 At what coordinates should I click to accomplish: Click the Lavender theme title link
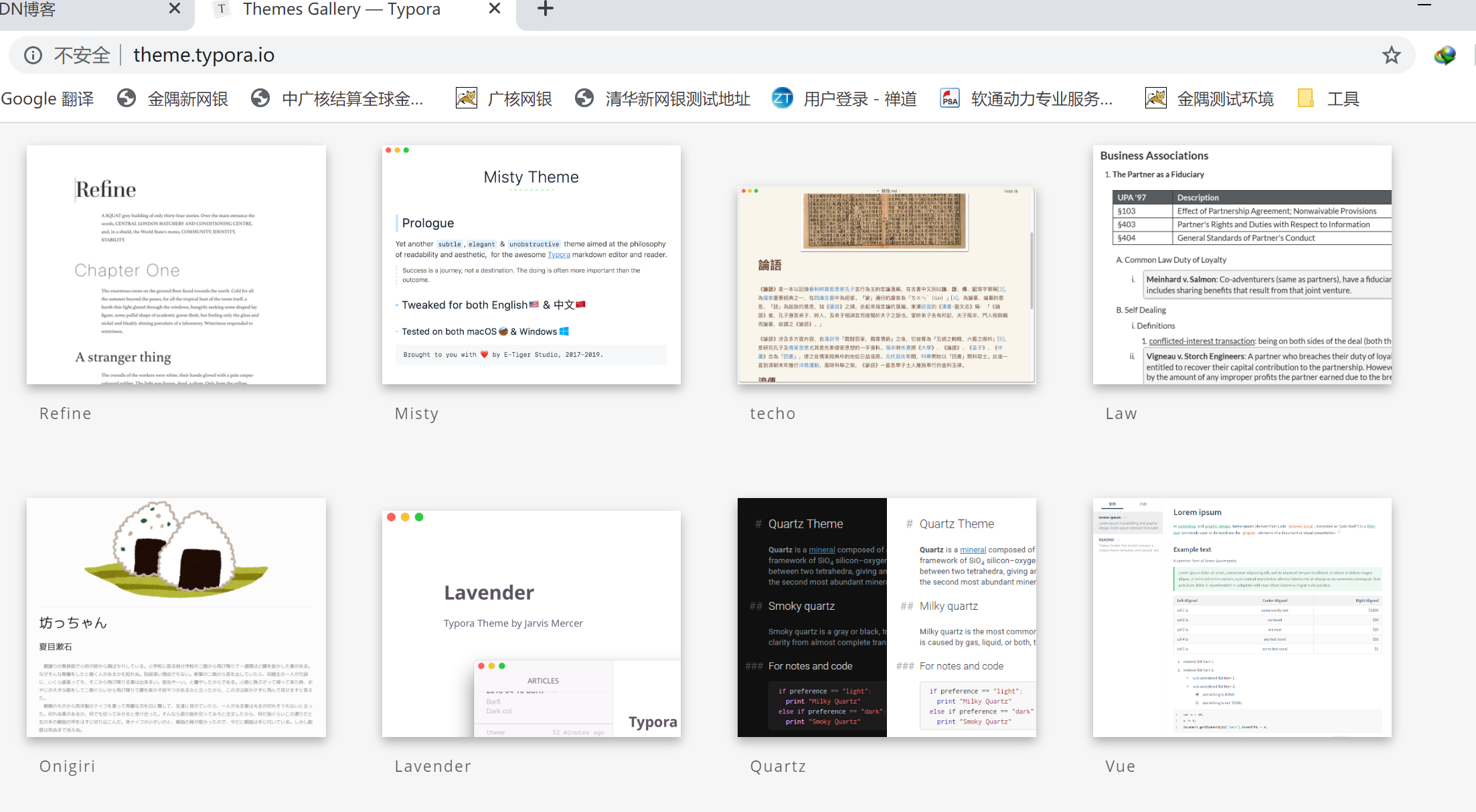pos(432,766)
